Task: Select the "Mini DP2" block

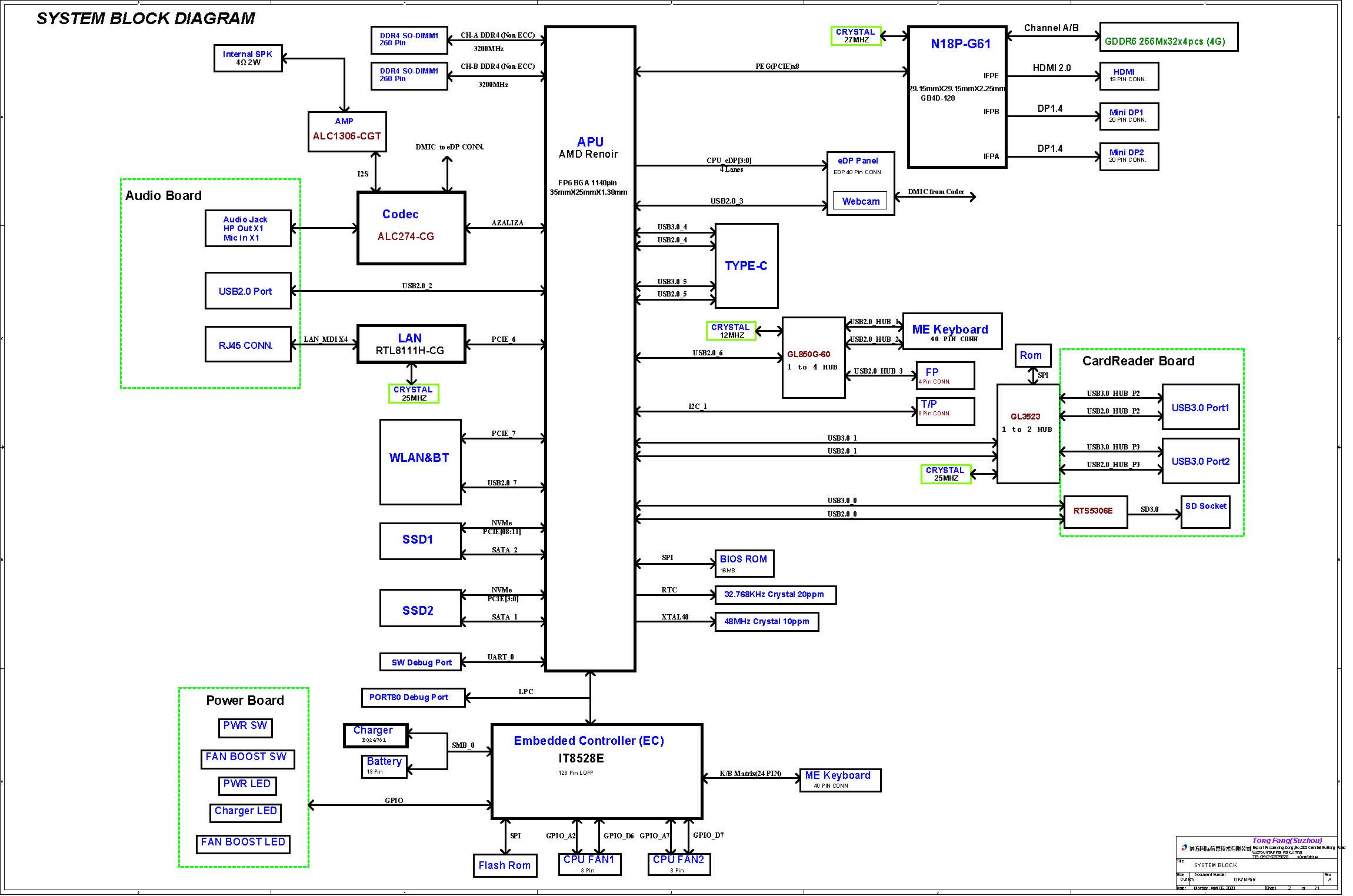Action: coord(1129,157)
